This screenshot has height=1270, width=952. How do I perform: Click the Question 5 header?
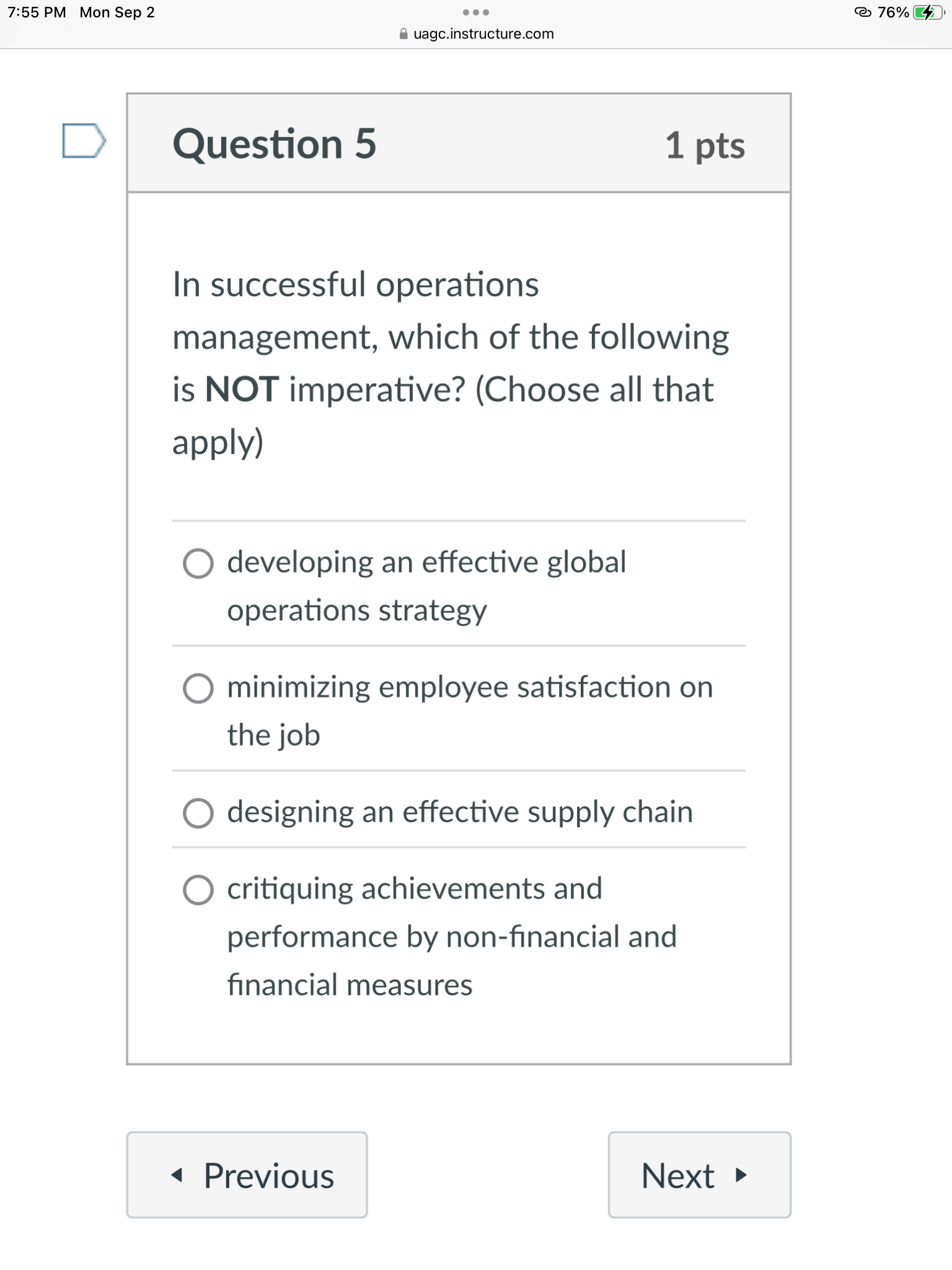click(x=275, y=144)
